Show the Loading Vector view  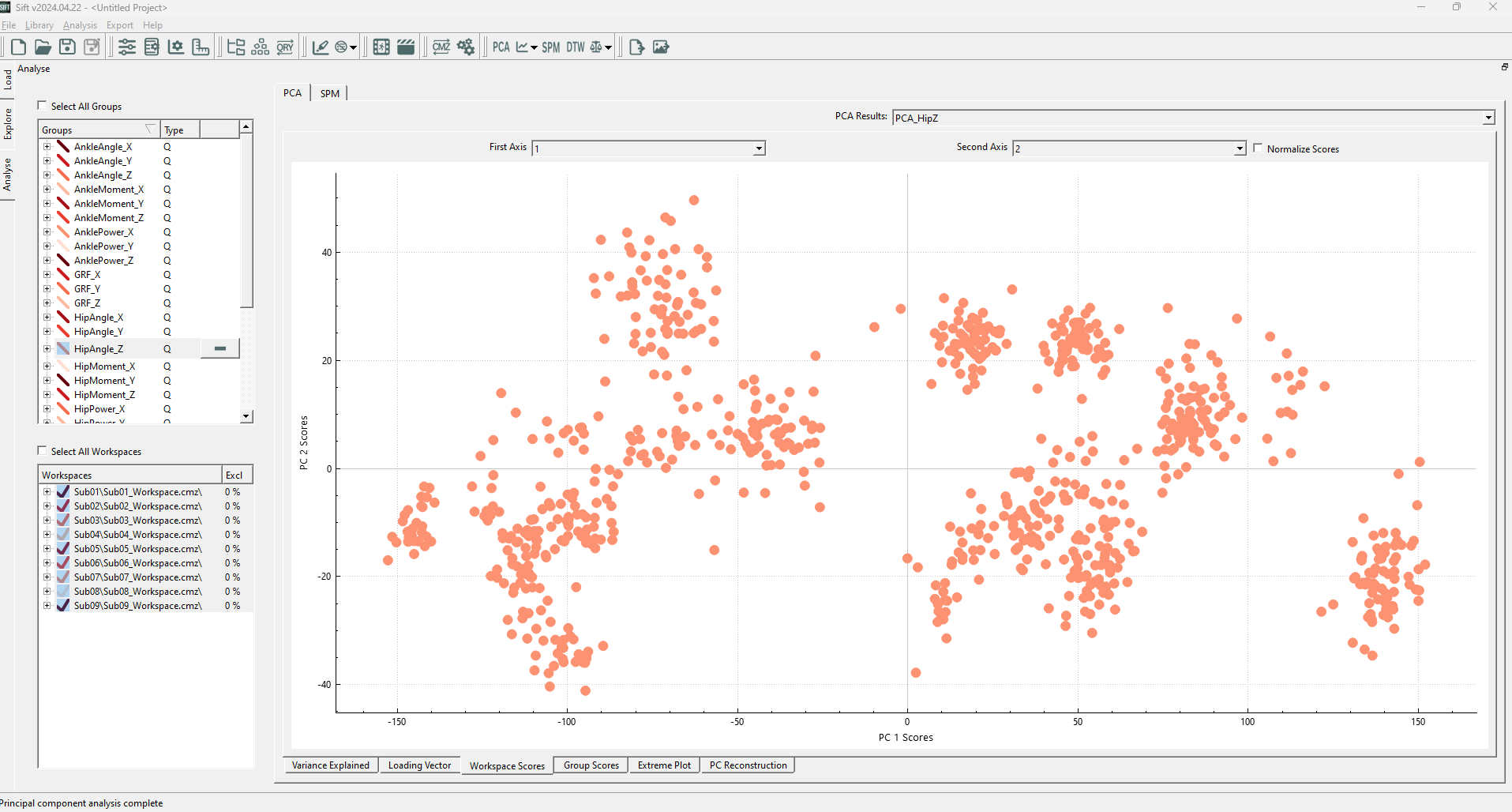[x=420, y=765]
